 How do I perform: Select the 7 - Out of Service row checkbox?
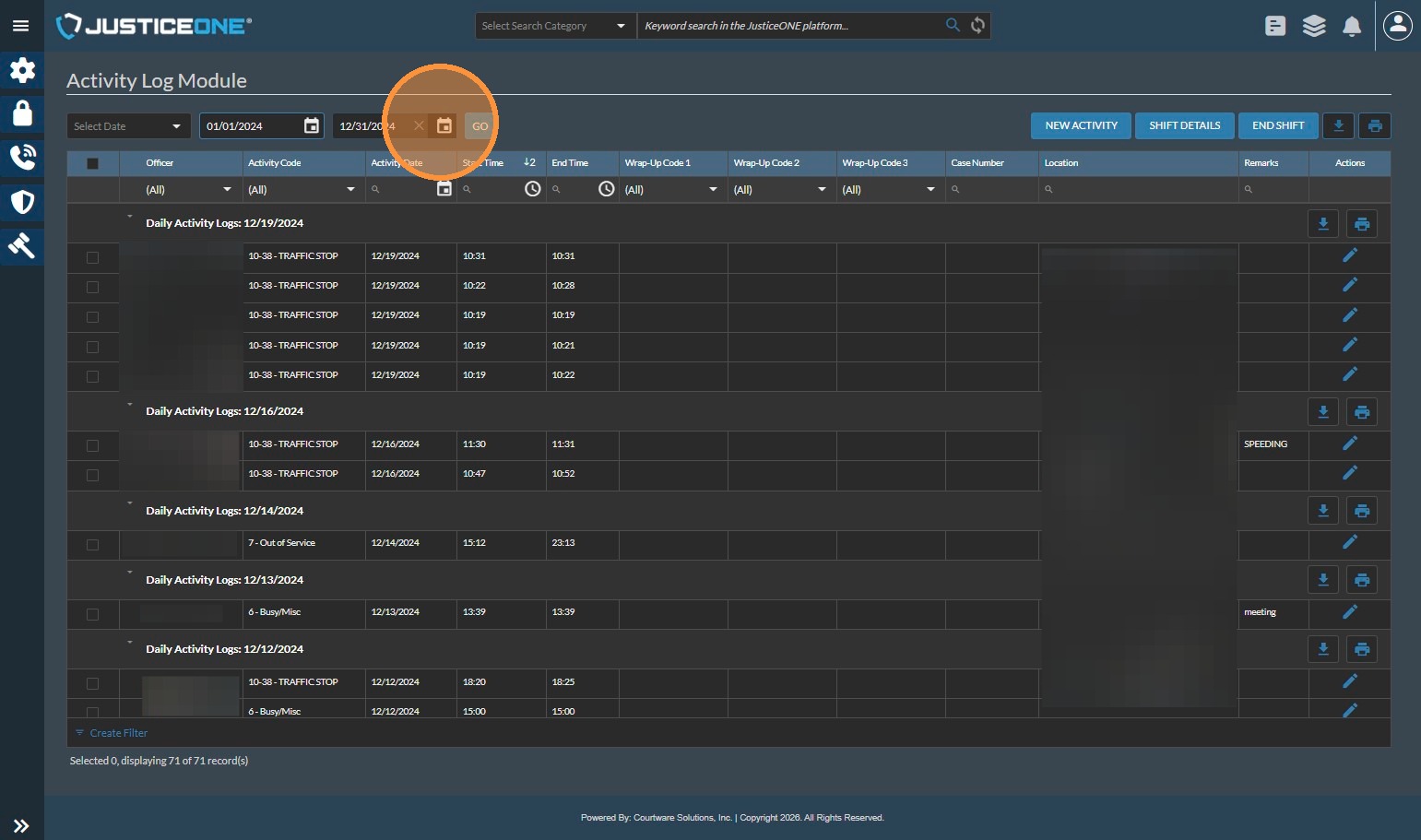(x=92, y=544)
